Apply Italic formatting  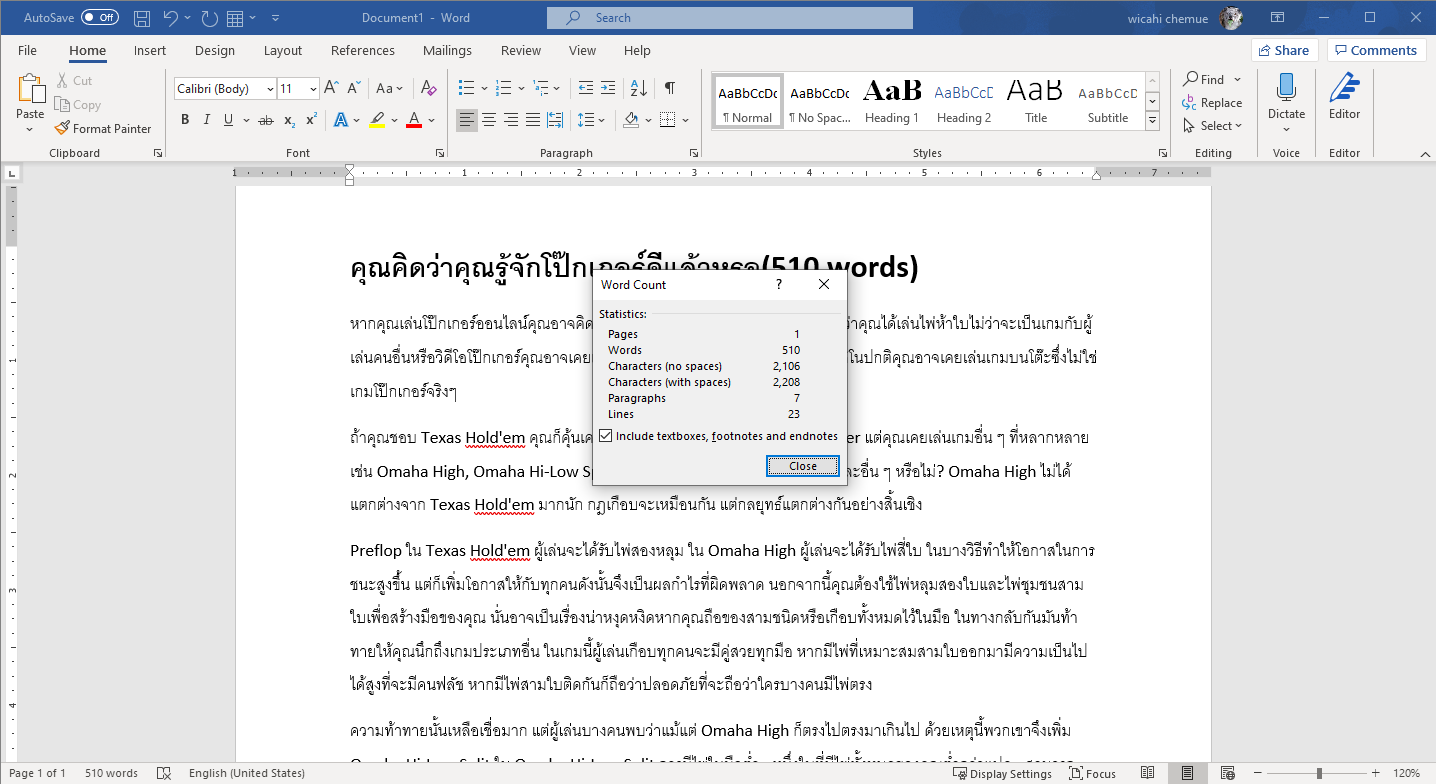[207, 120]
